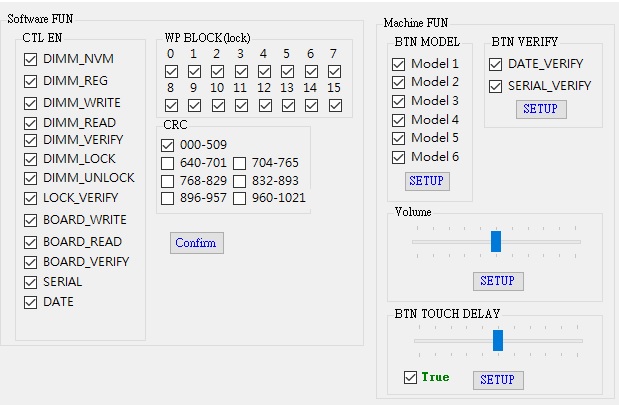Screen dimensions: 619x405
Task: Click the Confirm button
Action: [196, 243]
